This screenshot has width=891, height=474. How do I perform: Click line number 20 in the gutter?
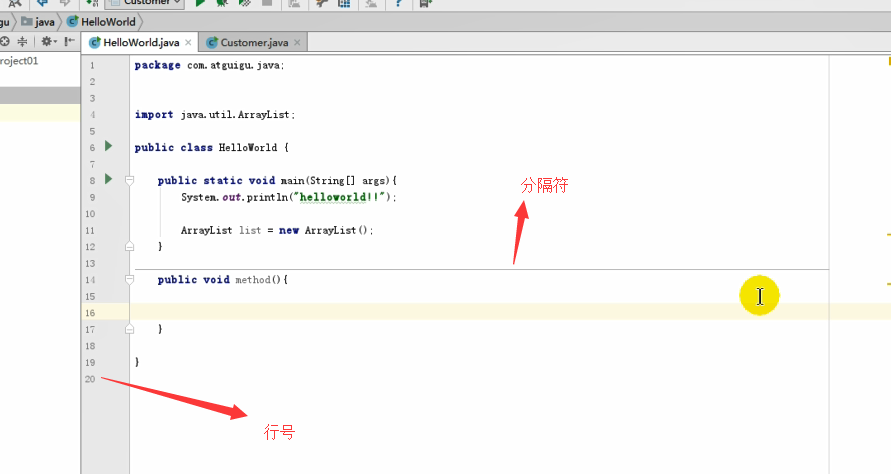point(90,379)
